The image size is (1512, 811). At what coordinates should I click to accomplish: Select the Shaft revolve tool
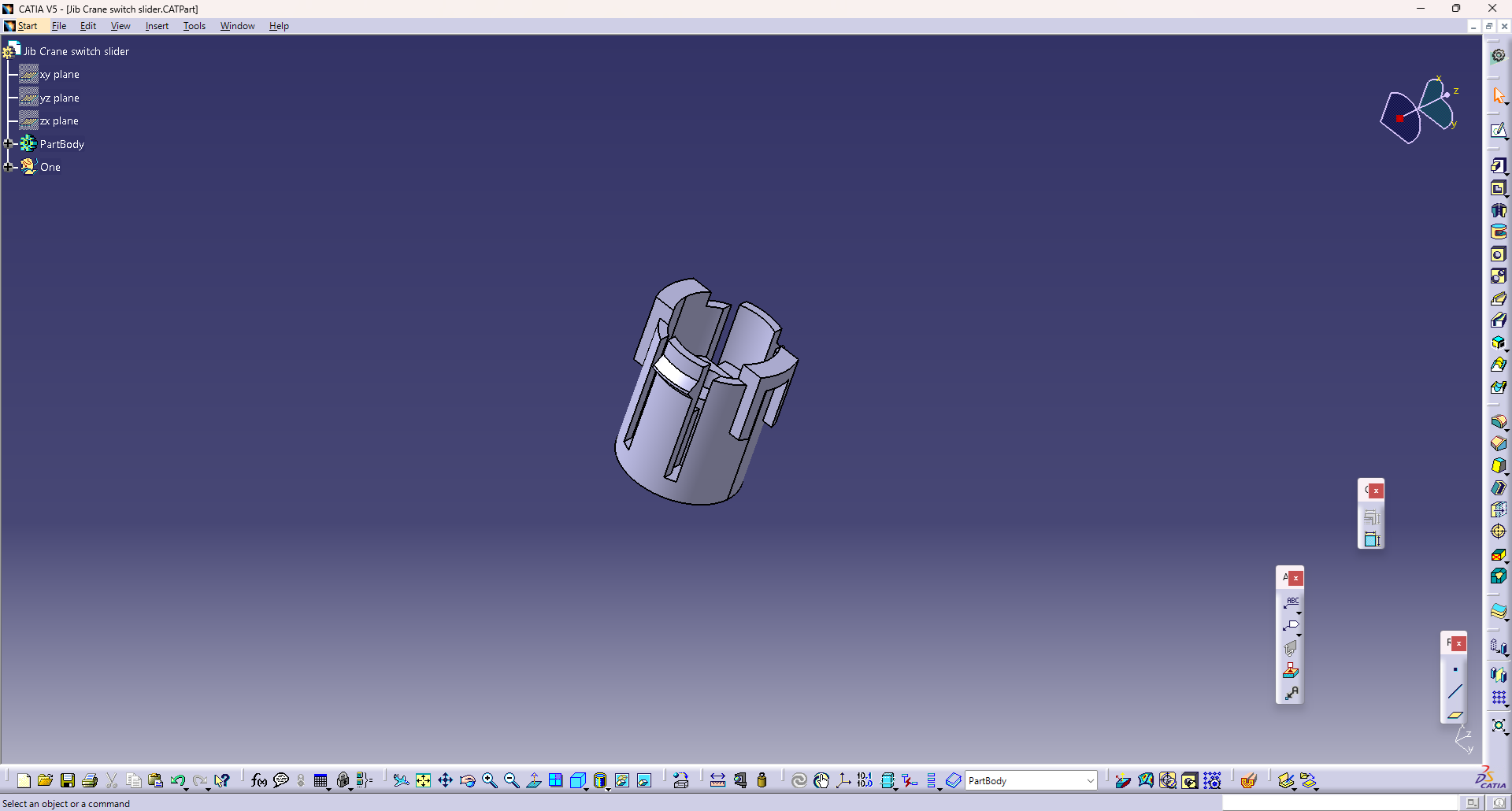click(1498, 209)
